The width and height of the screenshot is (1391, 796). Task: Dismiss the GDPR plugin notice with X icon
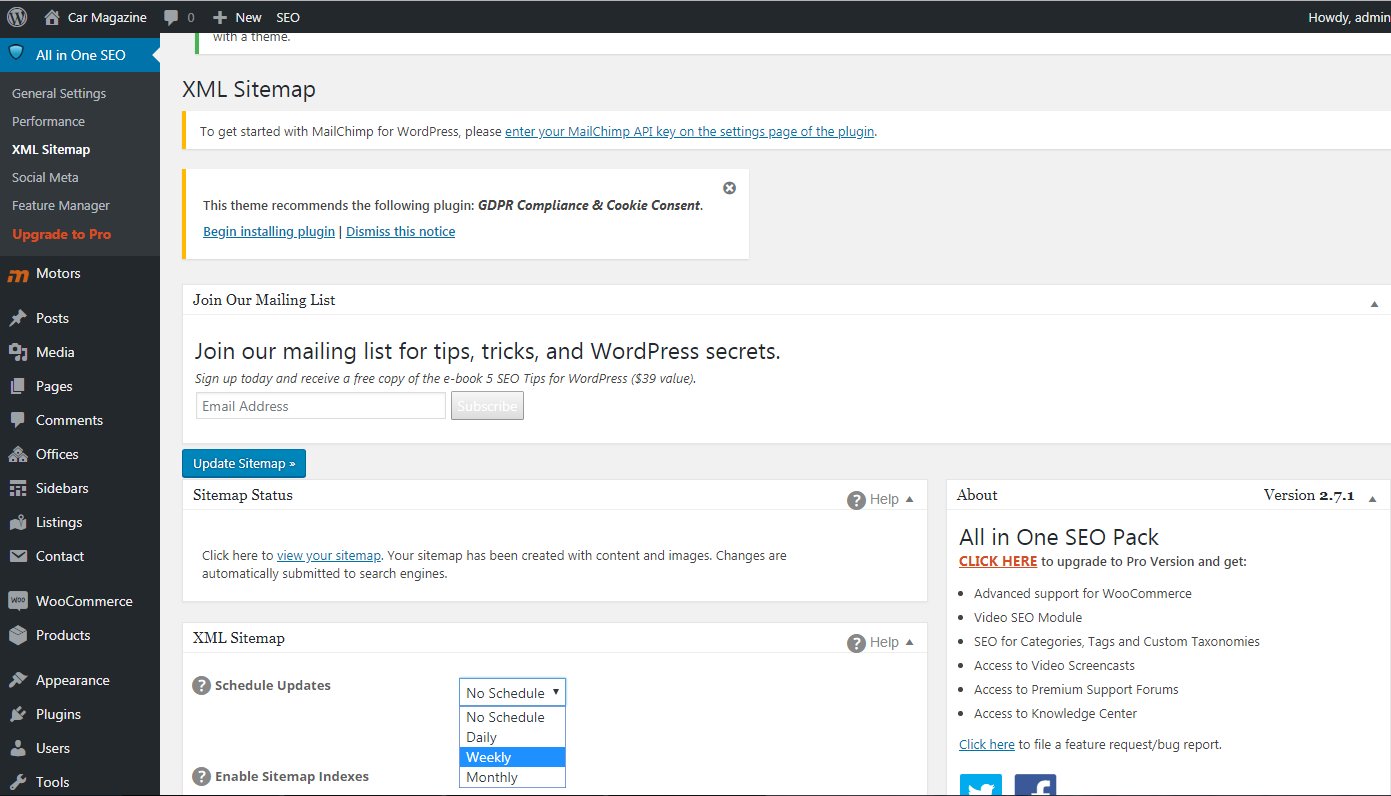point(729,188)
